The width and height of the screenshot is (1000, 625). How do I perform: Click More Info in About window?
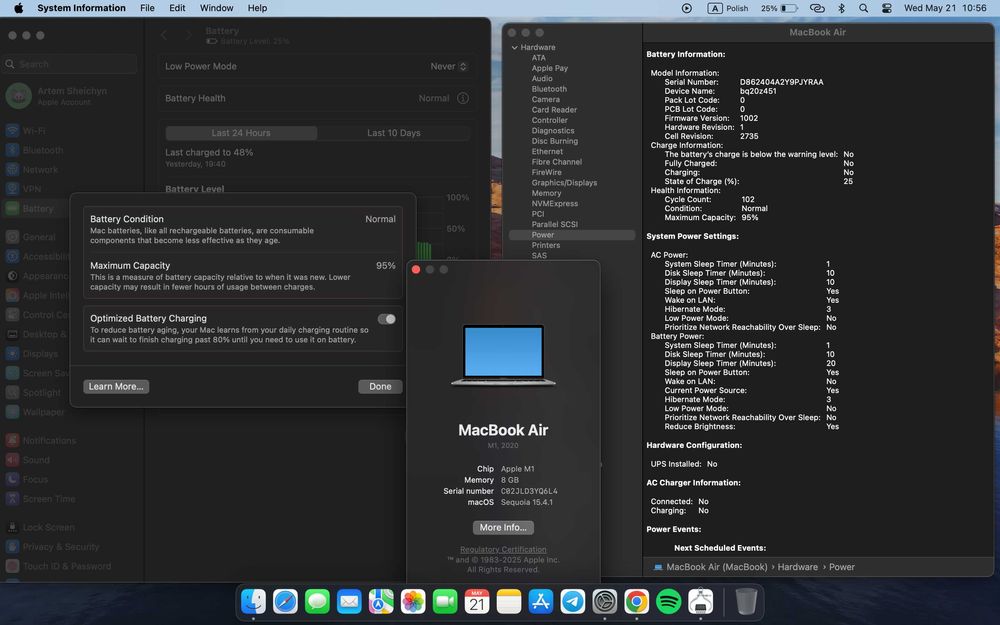[x=503, y=527]
